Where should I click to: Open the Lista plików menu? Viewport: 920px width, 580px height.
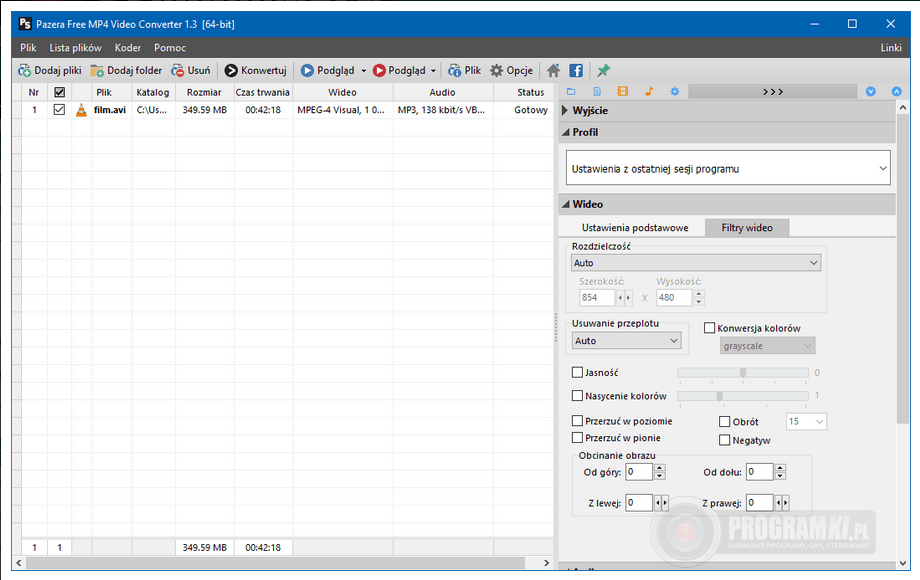(x=75, y=48)
